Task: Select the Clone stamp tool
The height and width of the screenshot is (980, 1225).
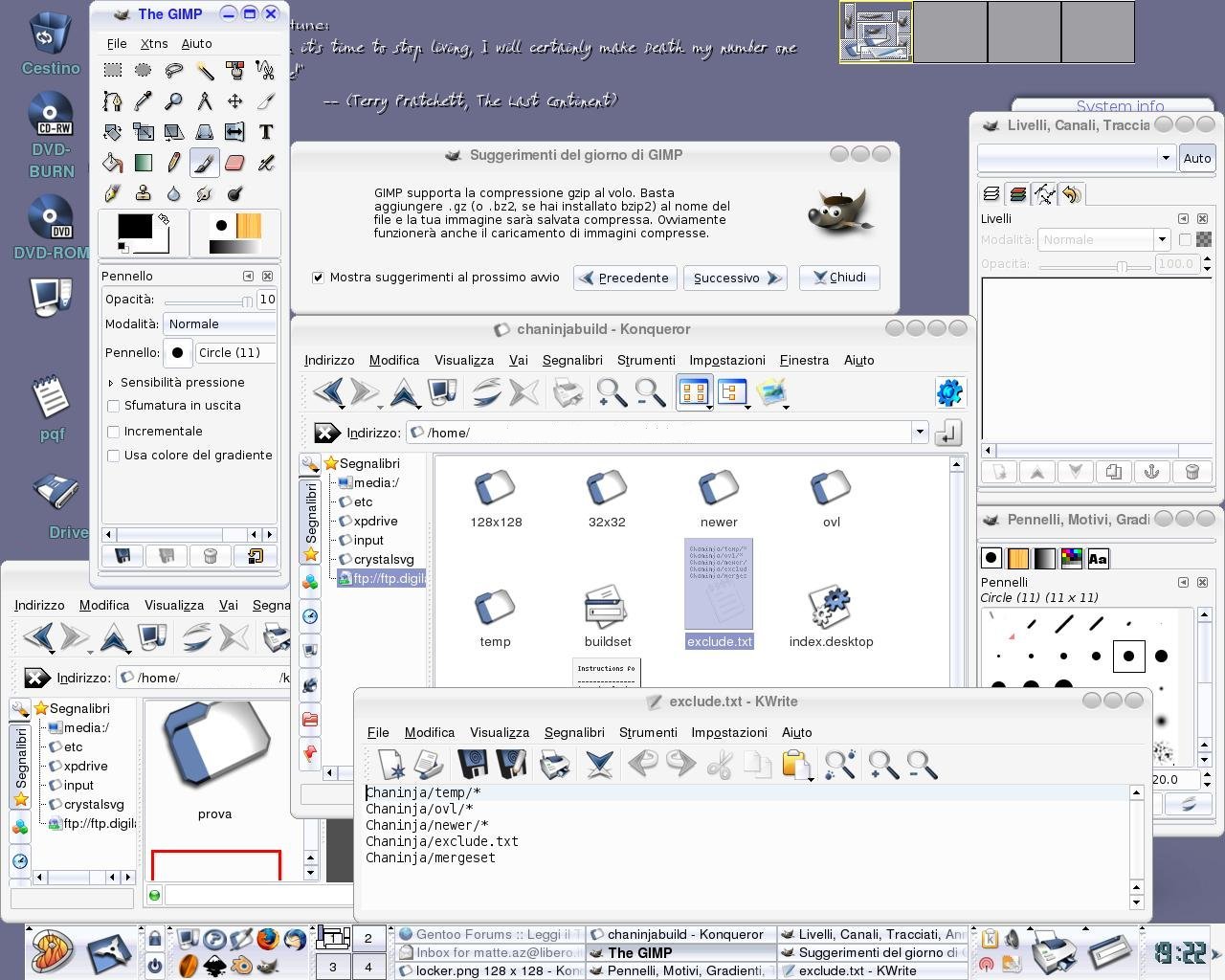Action: 144,193
